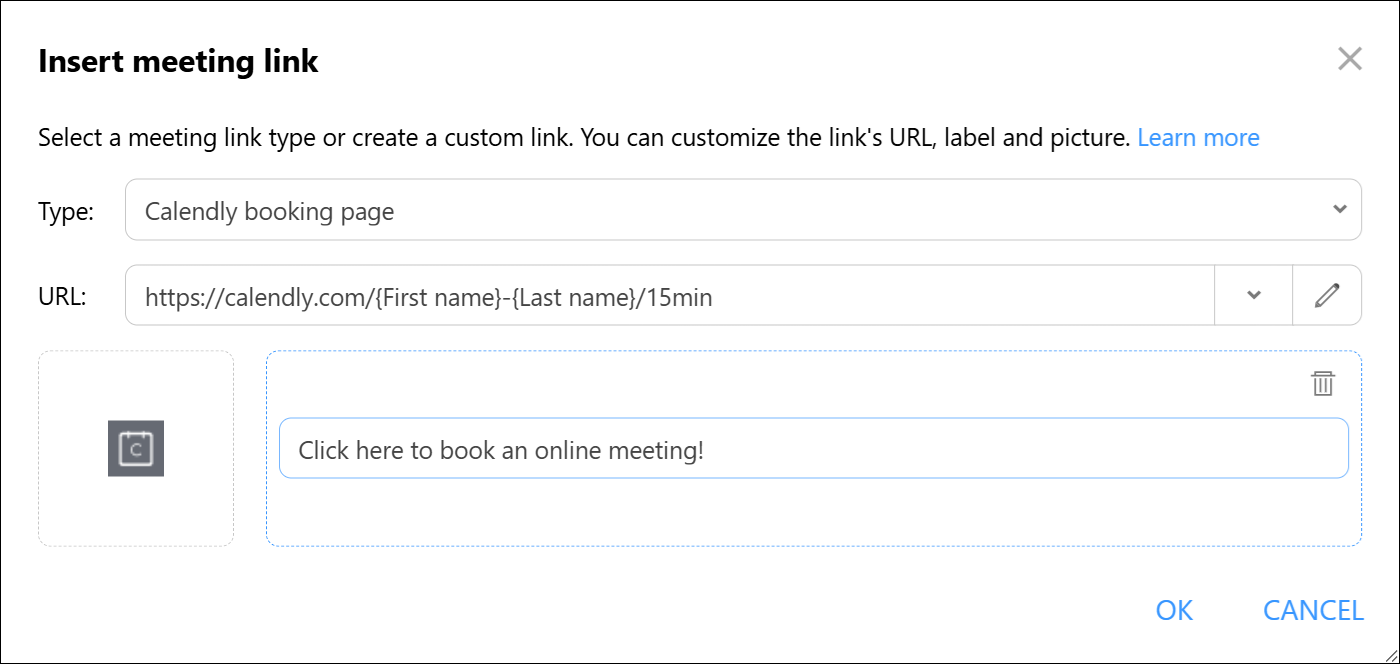The width and height of the screenshot is (1400, 664).
Task: Click the label field 'Click here to book an online meeting!'
Action: (x=813, y=448)
